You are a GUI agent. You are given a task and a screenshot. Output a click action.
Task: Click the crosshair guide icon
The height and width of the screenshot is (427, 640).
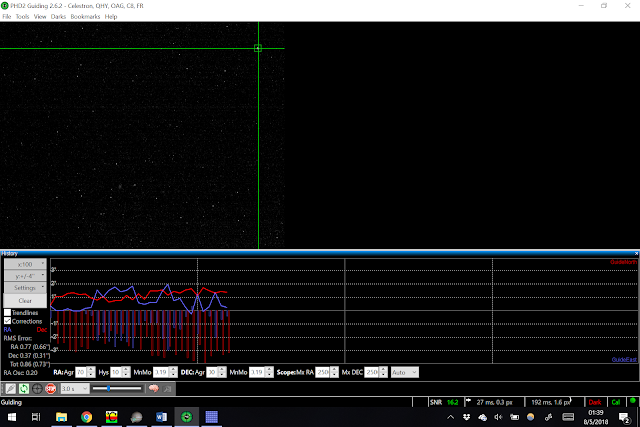pyautogui.click(x=37, y=389)
